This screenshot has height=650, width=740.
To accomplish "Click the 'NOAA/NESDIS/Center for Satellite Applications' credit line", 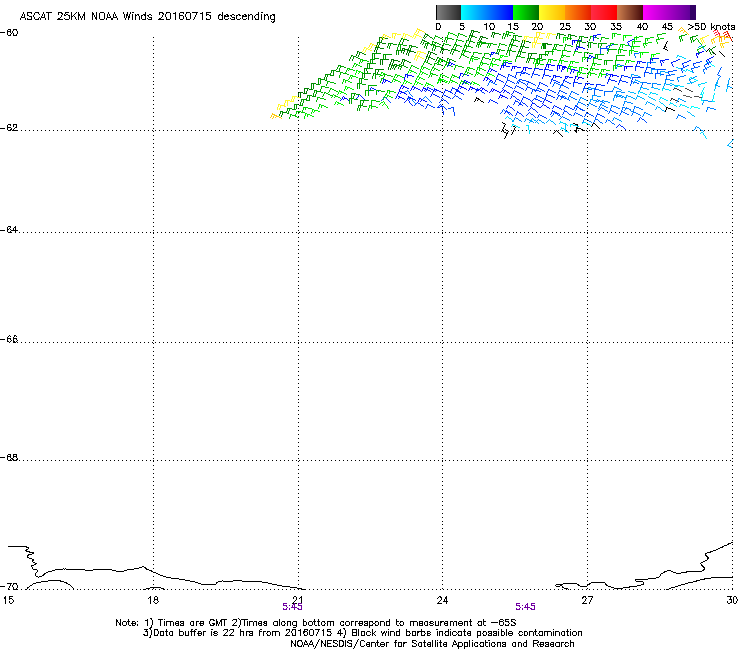I will point(432,644).
